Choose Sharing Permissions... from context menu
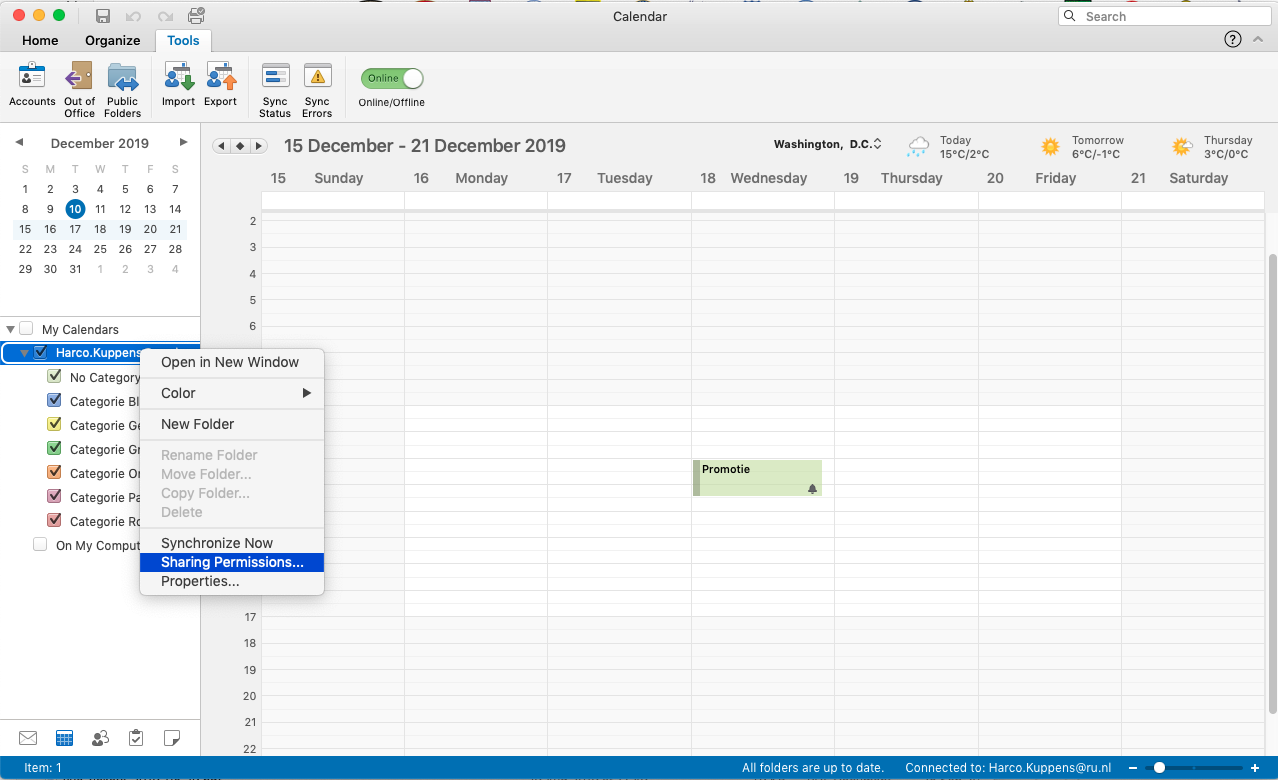This screenshot has width=1278, height=780. click(232, 562)
